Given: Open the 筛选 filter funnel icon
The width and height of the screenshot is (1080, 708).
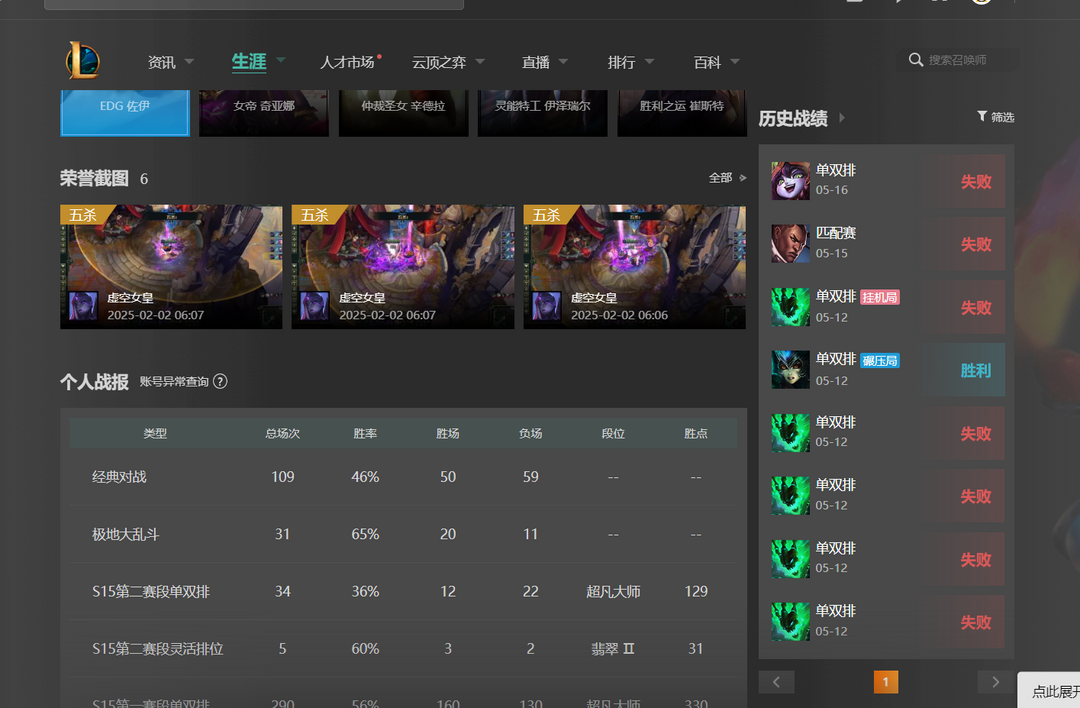Looking at the screenshot, I should tap(982, 116).
